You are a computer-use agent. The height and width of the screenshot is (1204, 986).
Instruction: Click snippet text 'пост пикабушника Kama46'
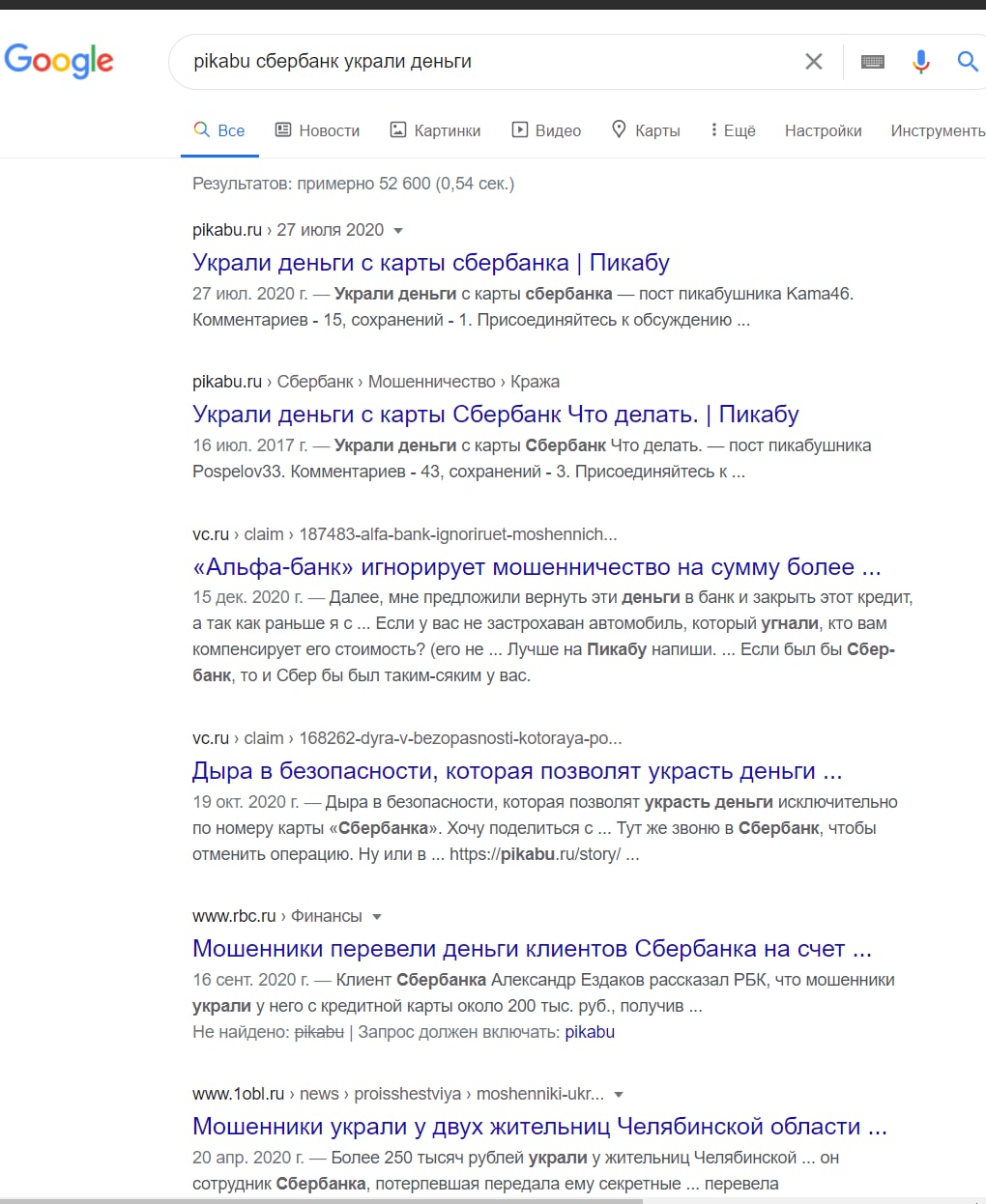point(744,294)
